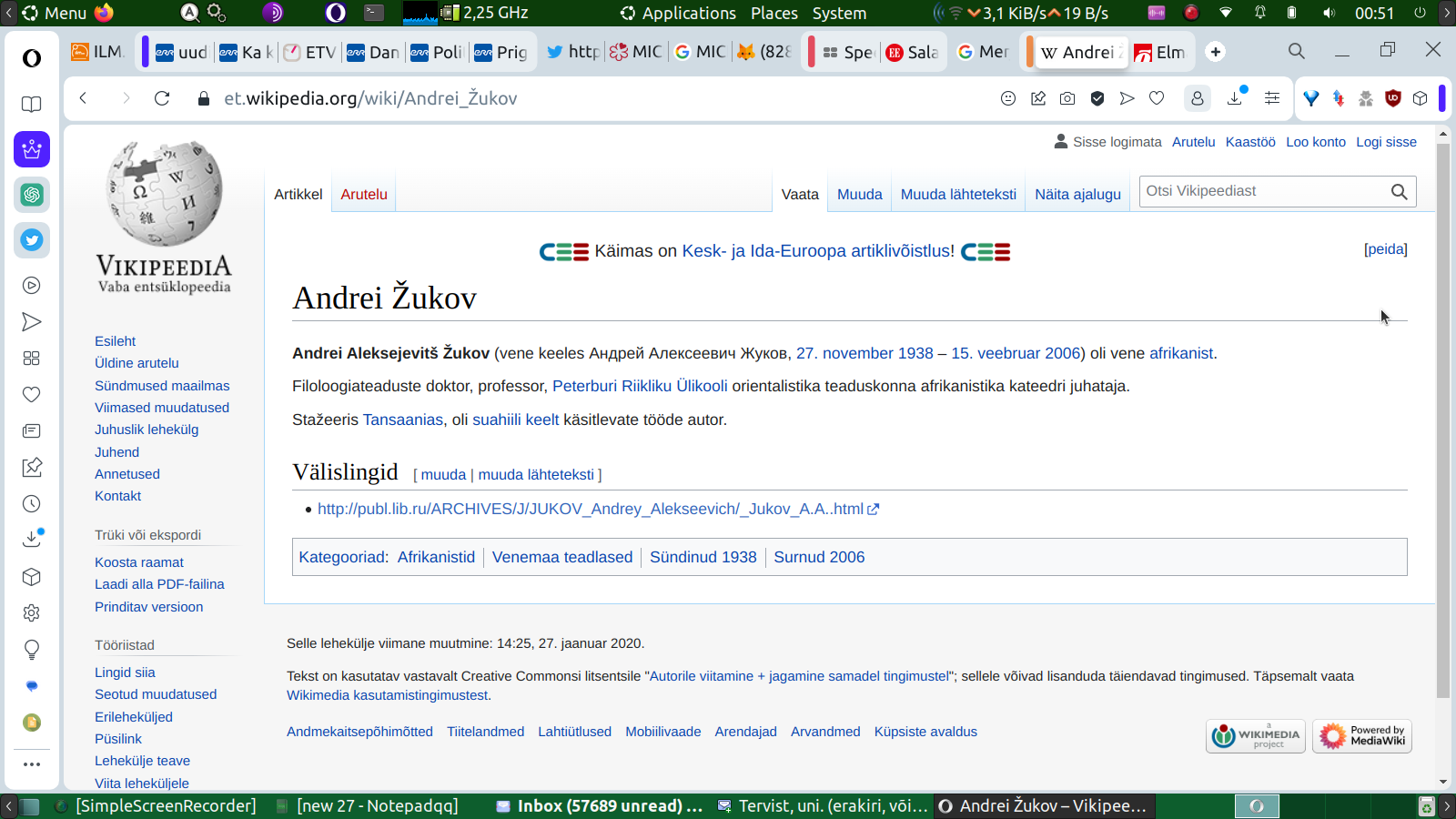Open the Applications menu in top panel
Viewport: 1456px width, 819px height.
(679, 13)
